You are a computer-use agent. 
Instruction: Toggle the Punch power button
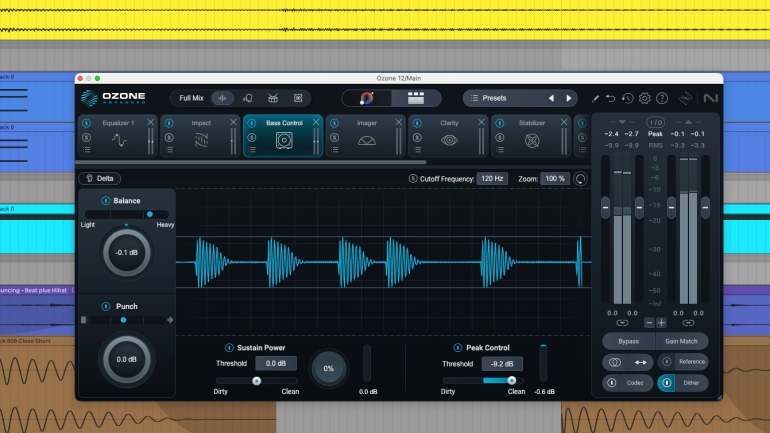[x=105, y=306]
